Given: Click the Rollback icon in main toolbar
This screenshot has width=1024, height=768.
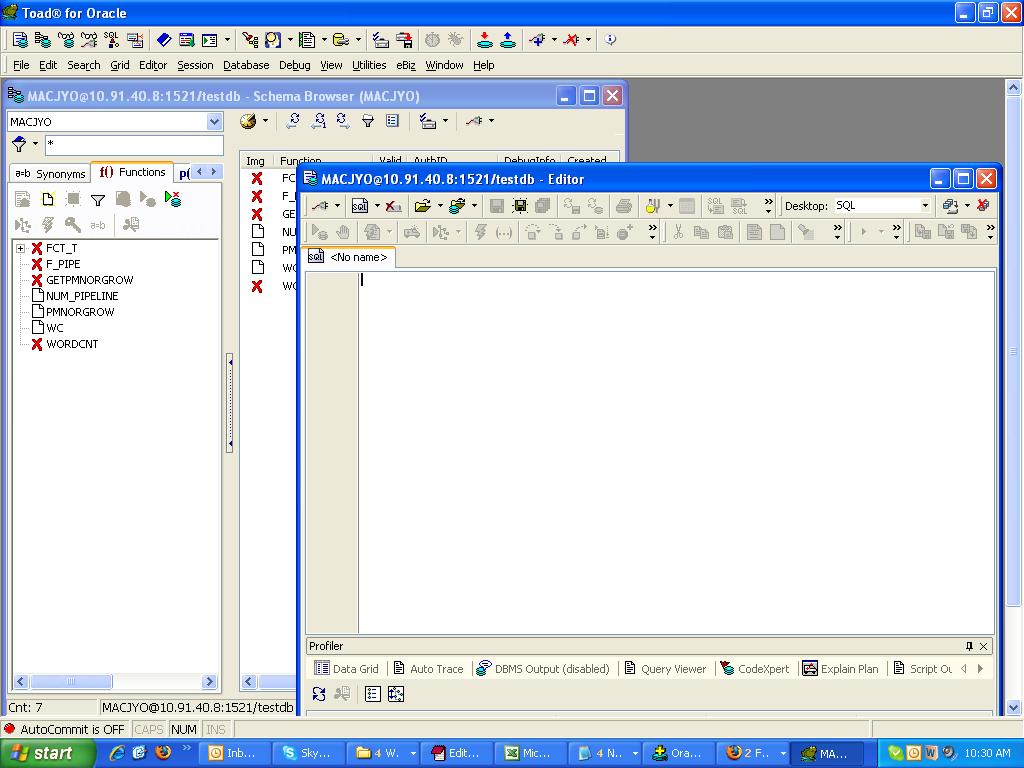Looking at the screenshot, I should pyautogui.click(x=508, y=40).
